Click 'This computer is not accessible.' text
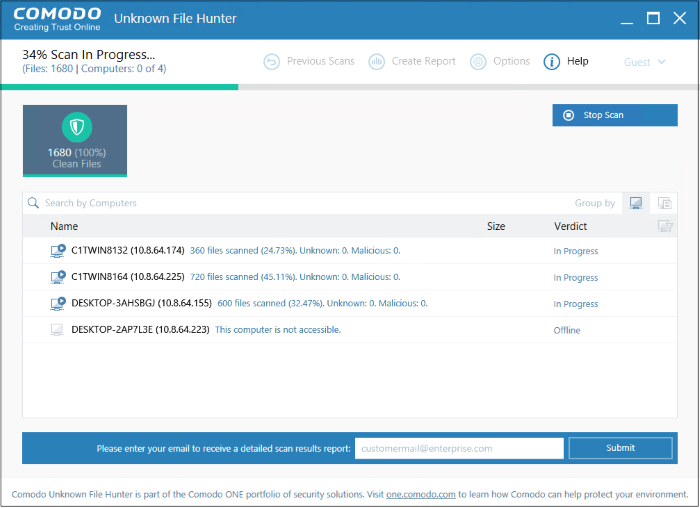 click(x=278, y=330)
